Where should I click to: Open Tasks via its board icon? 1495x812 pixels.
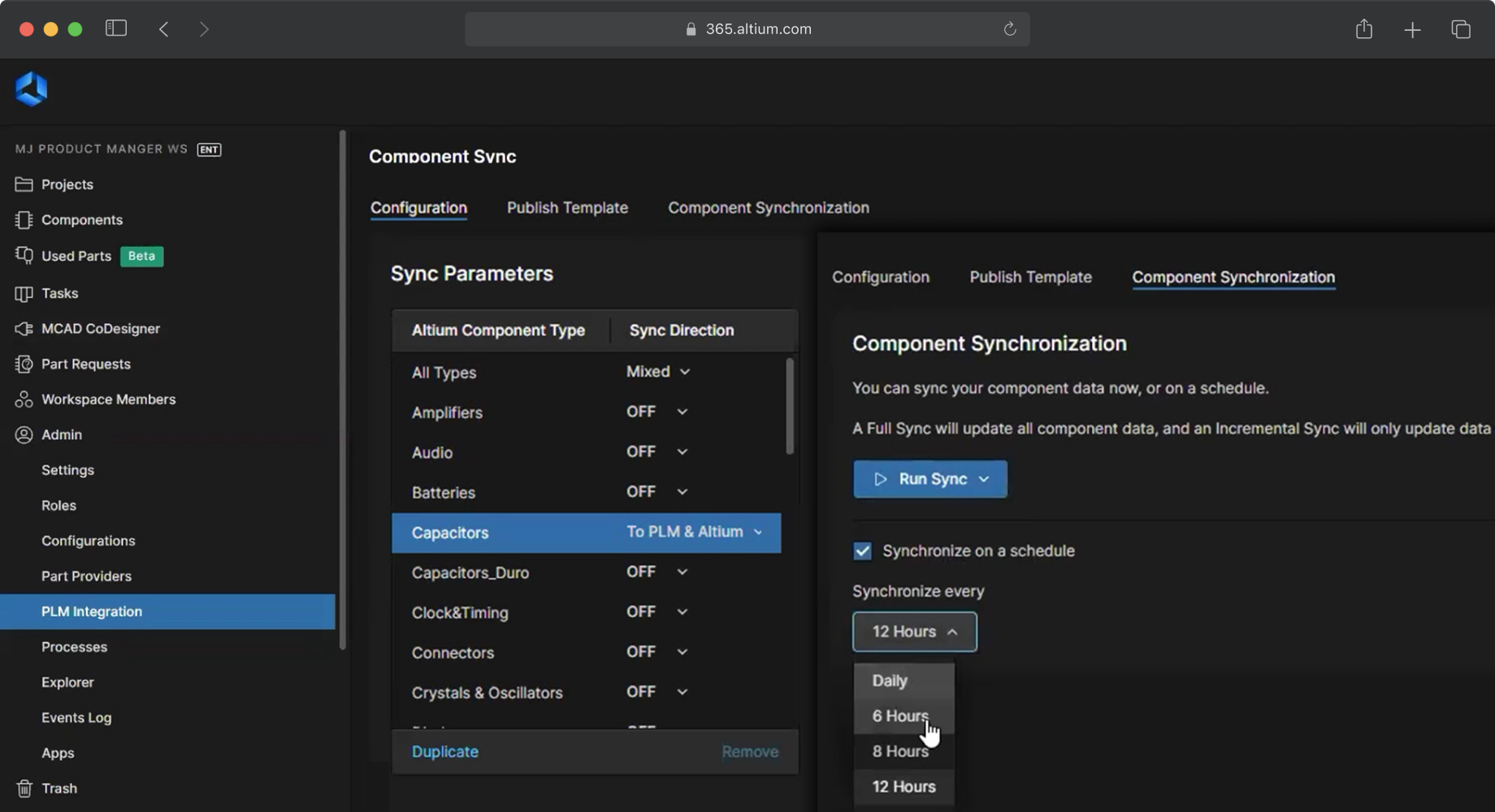point(24,293)
